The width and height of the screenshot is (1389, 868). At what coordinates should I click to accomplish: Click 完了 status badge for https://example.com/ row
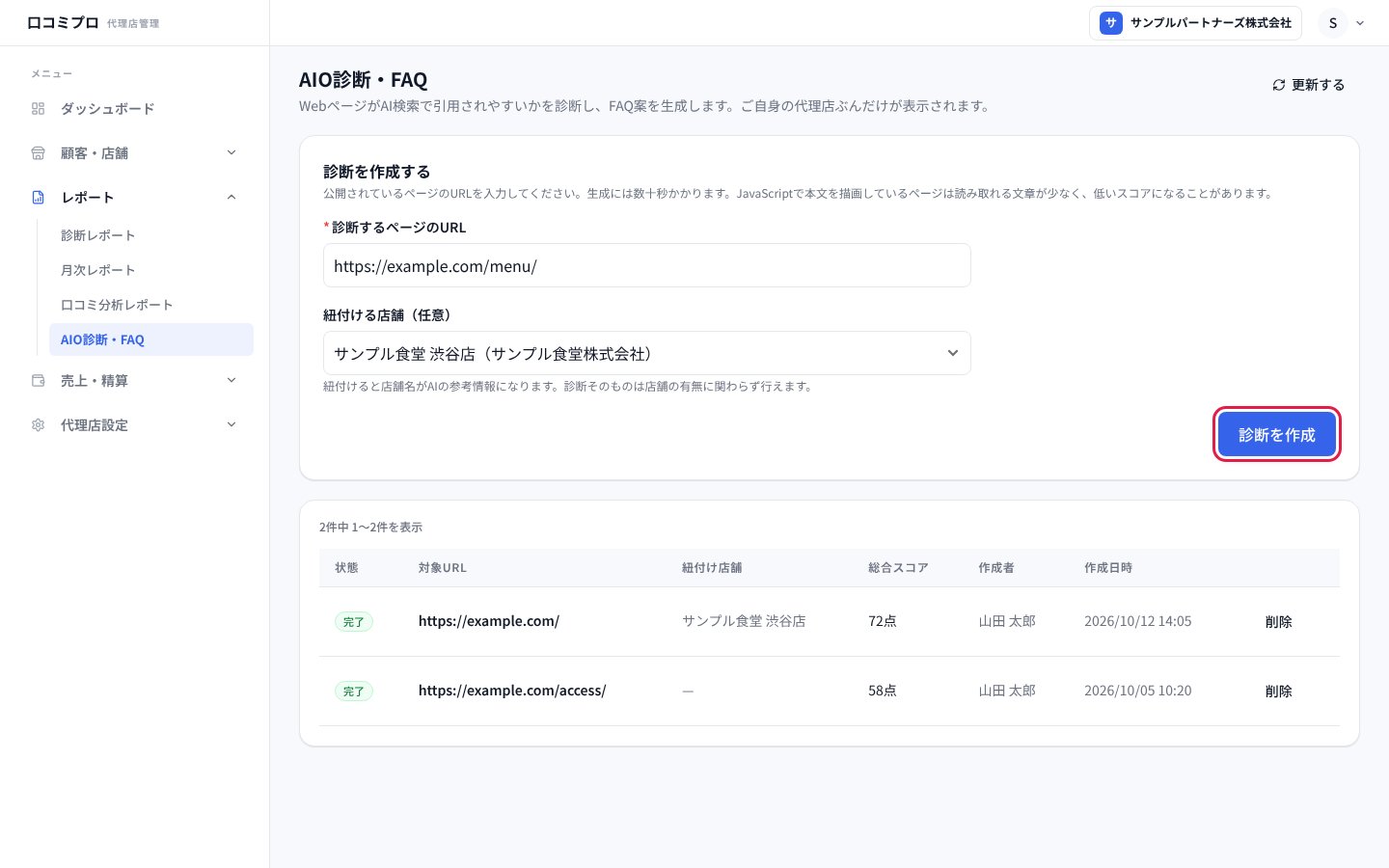pyautogui.click(x=354, y=622)
